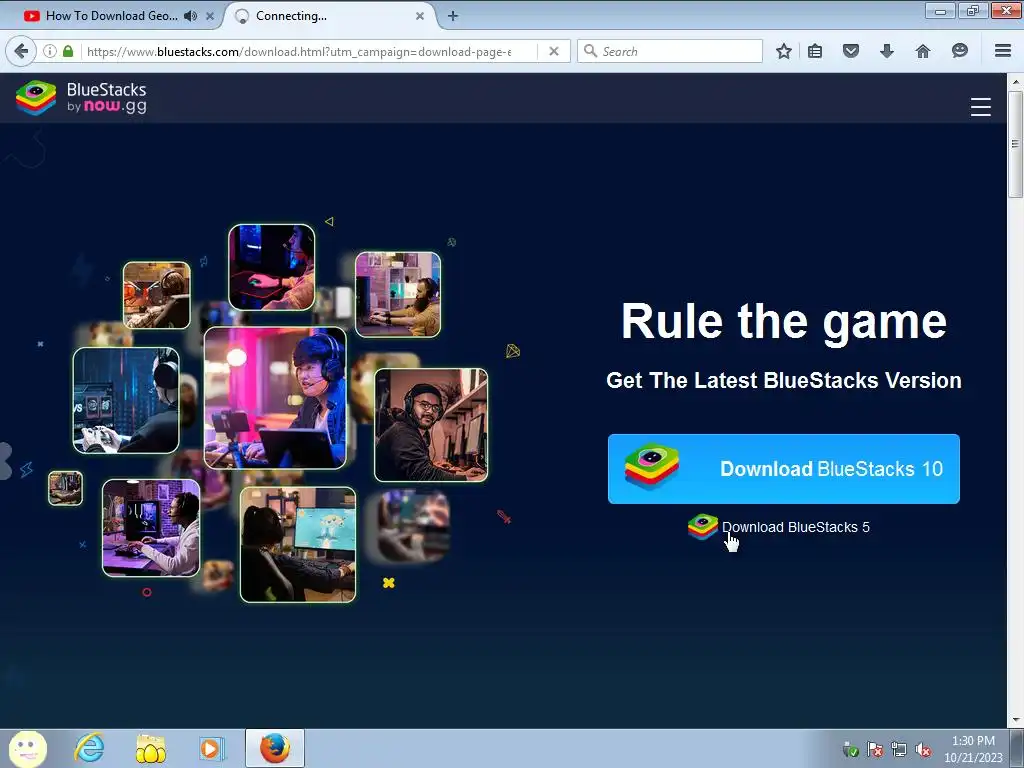Stop page loading with the address bar X
1024x768 pixels.
click(x=554, y=51)
